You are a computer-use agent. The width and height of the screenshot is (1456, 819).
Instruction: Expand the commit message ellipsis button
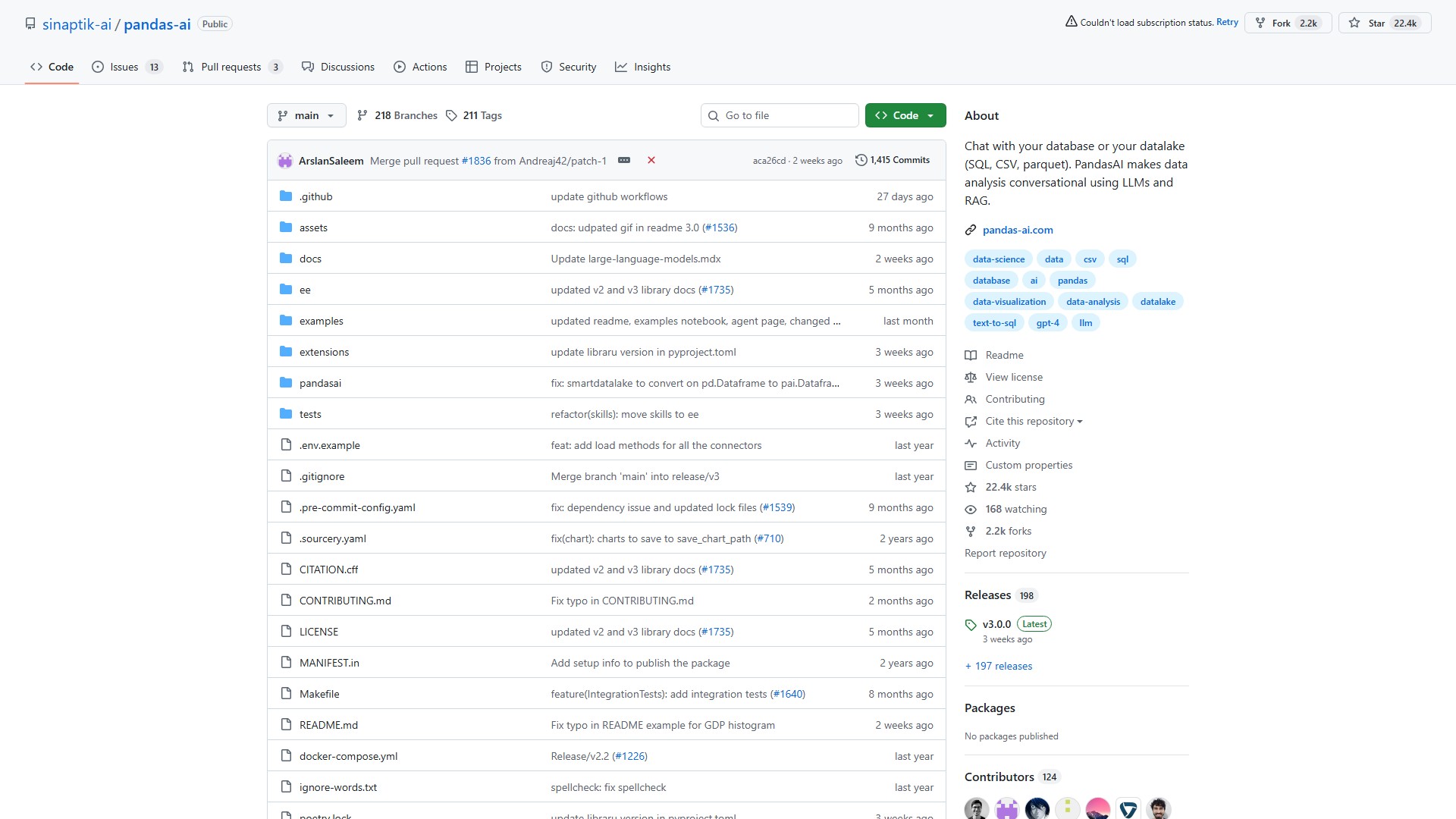coord(624,160)
